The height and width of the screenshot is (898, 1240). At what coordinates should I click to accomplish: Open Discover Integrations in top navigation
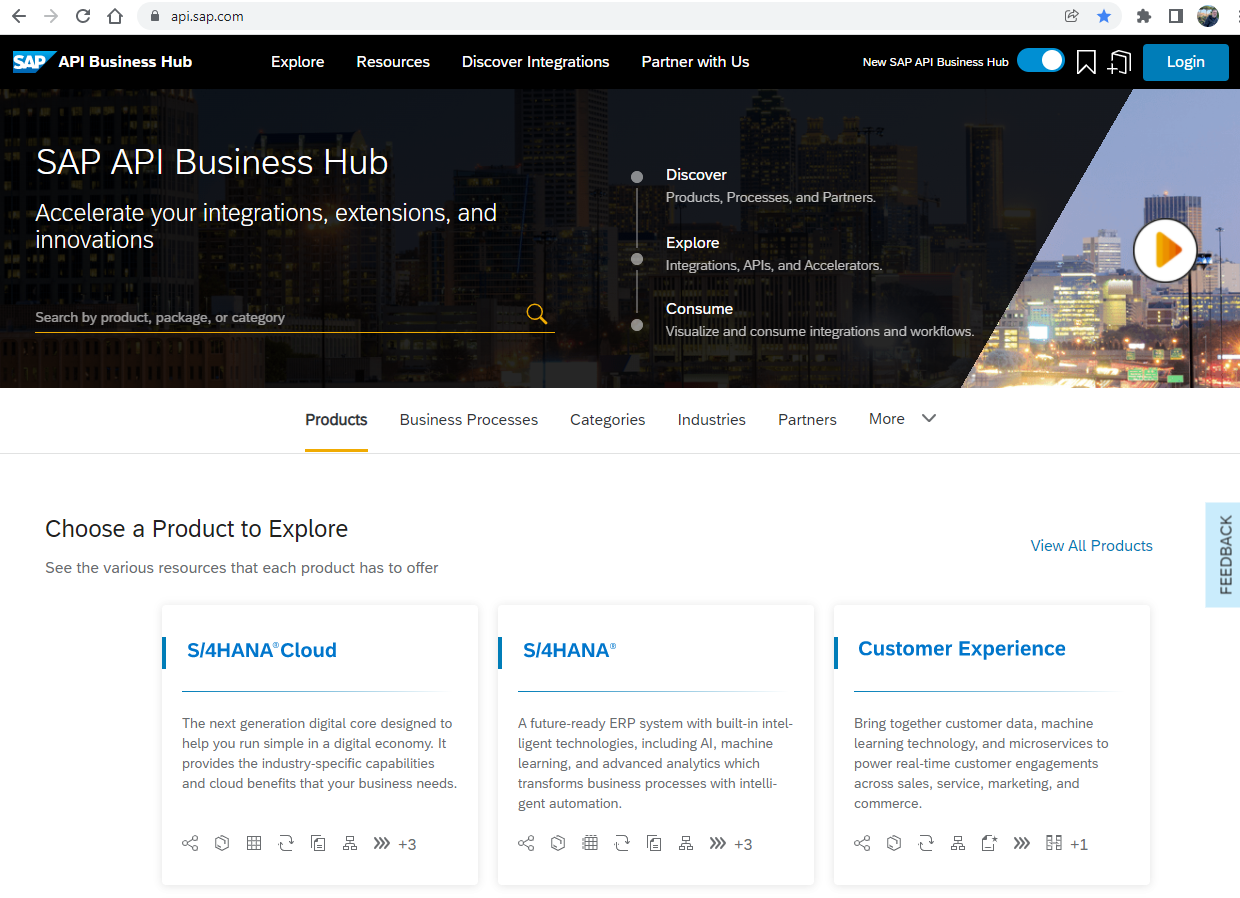(536, 62)
